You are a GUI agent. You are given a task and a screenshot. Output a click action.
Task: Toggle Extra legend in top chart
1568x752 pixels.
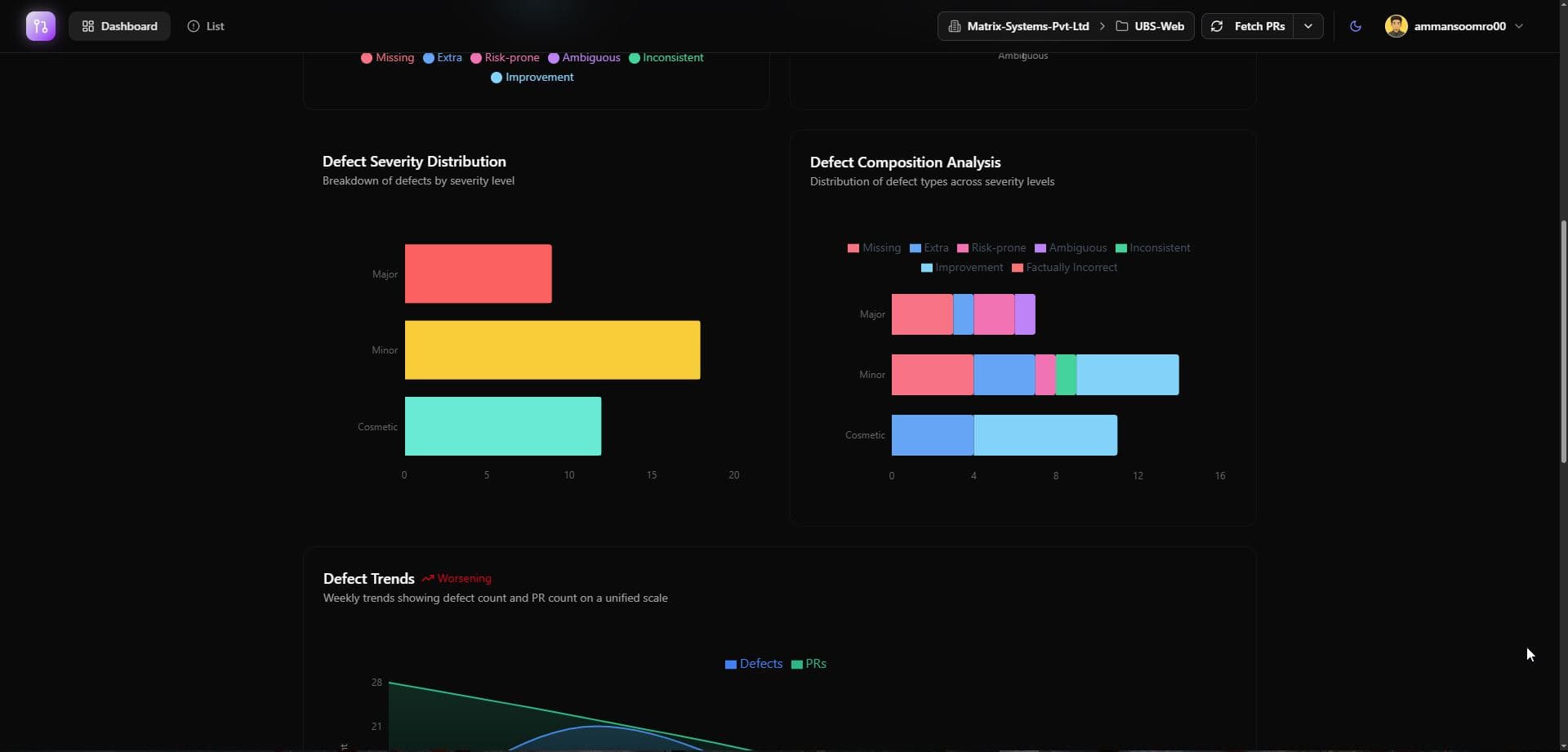click(442, 58)
